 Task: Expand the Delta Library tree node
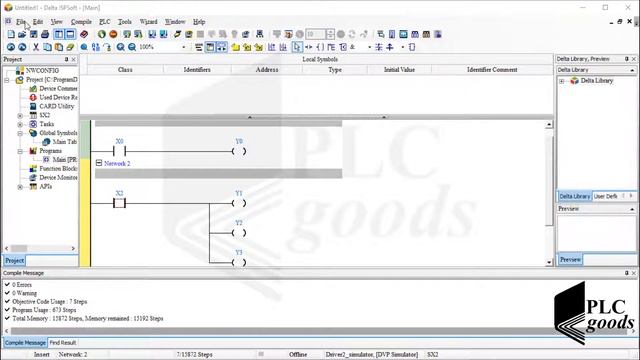click(562, 81)
